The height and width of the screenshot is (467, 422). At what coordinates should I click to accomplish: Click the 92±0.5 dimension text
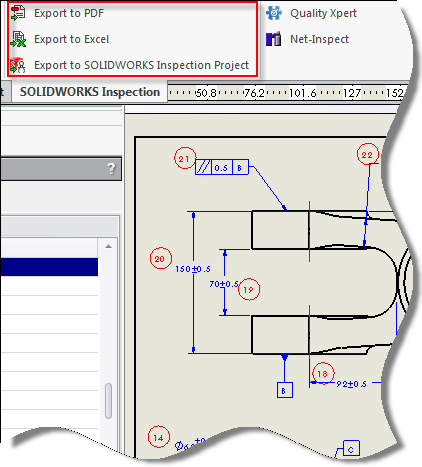point(351,384)
